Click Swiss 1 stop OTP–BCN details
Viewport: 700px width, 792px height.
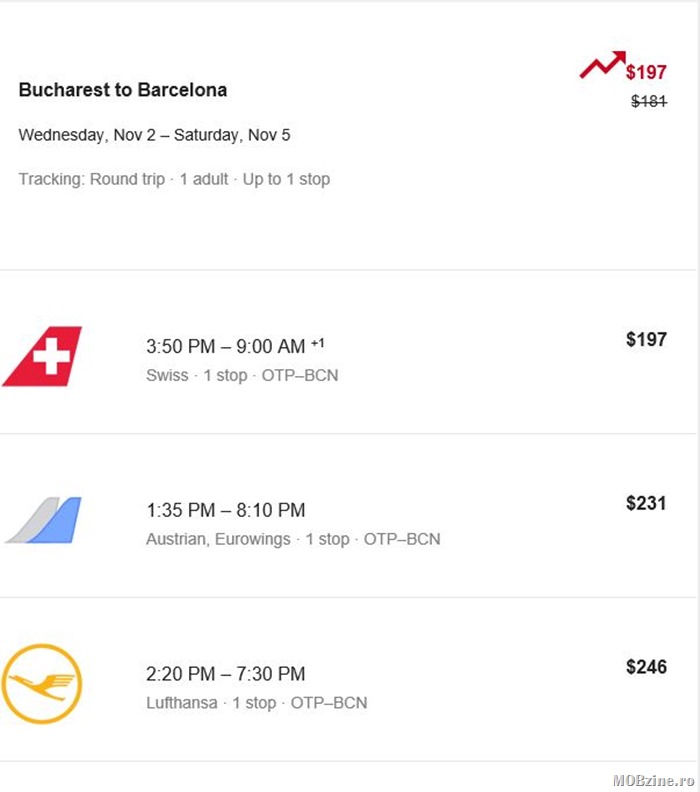click(242, 375)
